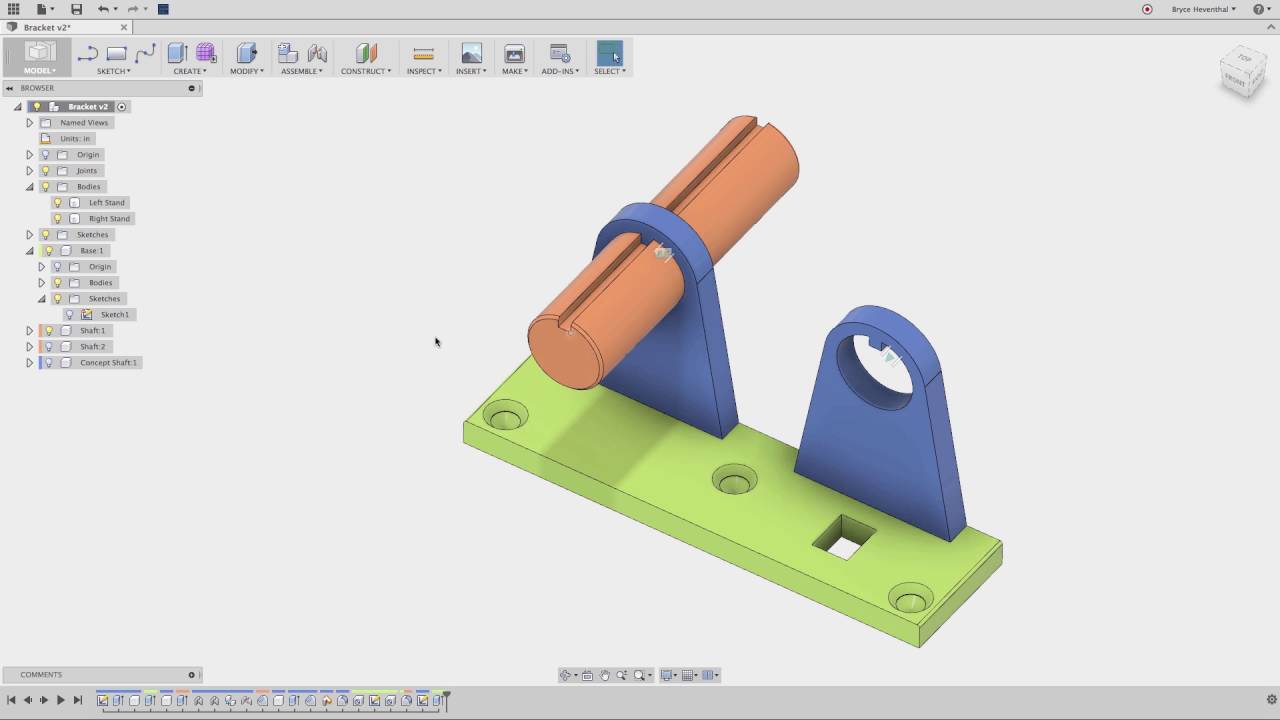
Task: Expand the Shaft:2 component
Action: click(x=29, y=346)
